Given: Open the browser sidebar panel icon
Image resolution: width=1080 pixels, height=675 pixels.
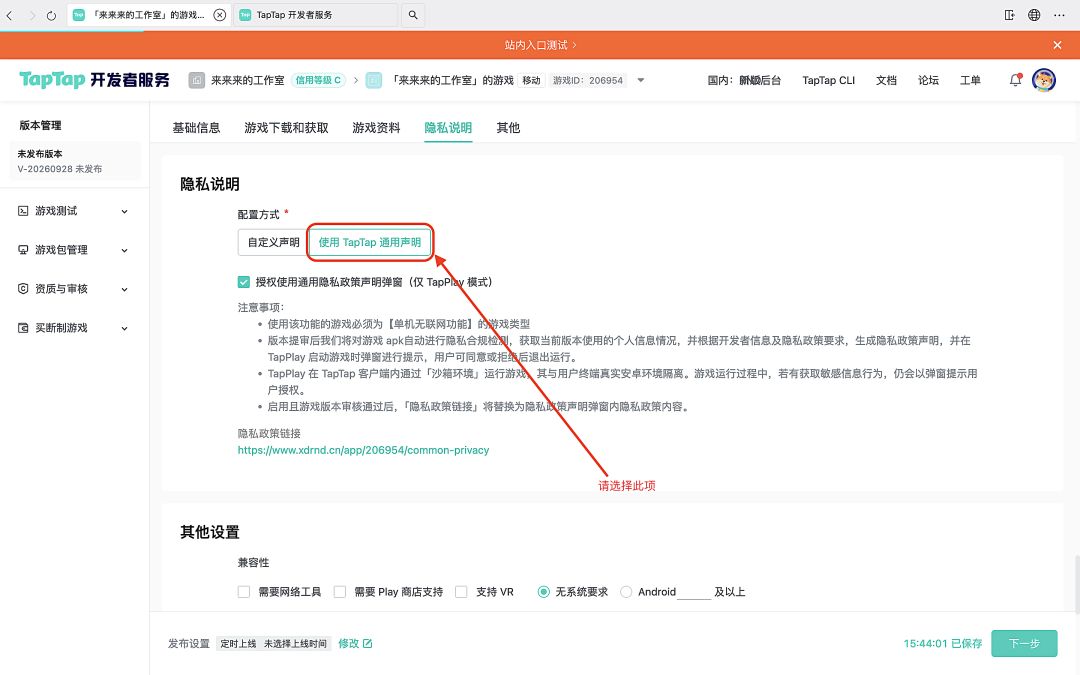Looking at the screenshot, I should pos(1010,15).
